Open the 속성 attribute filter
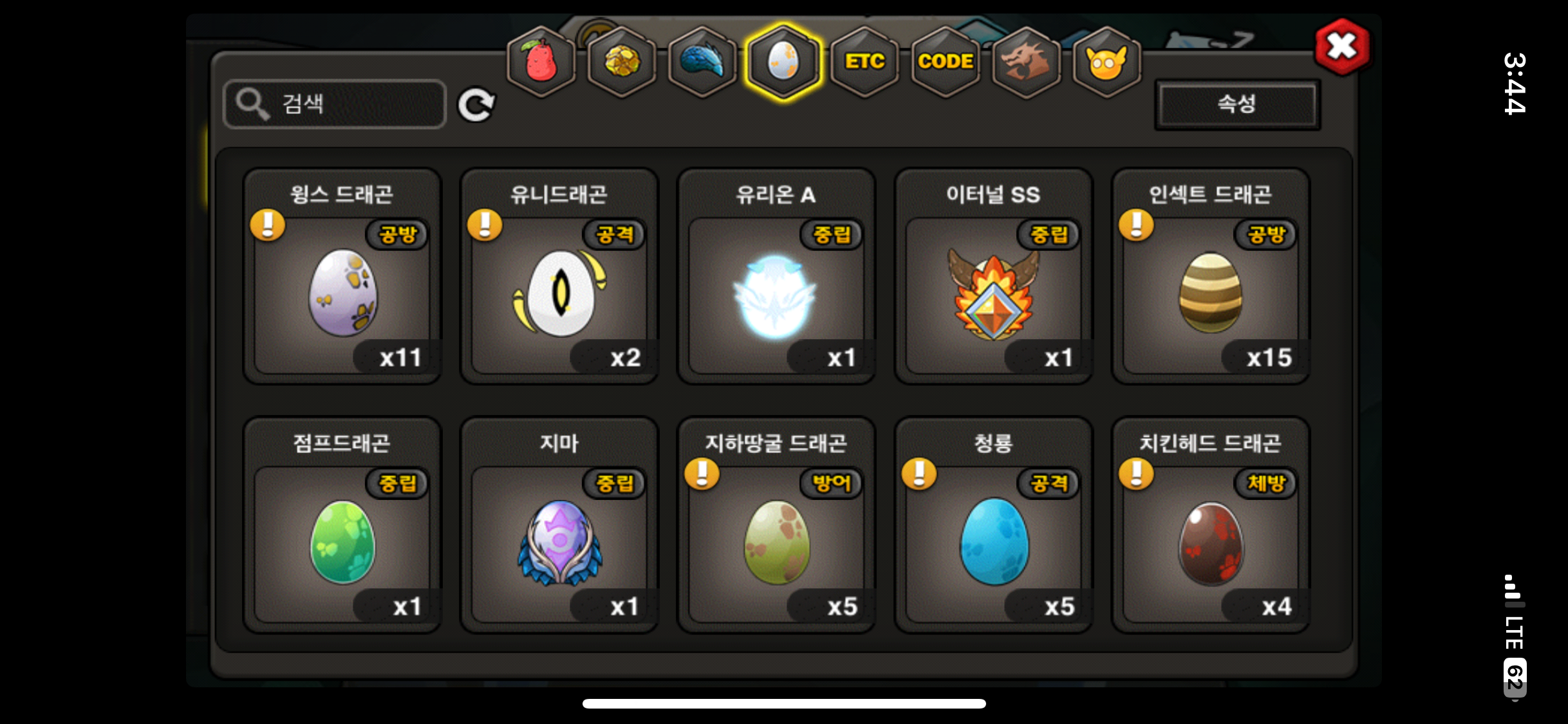Screen dimensions: 1568x724 1237,104
